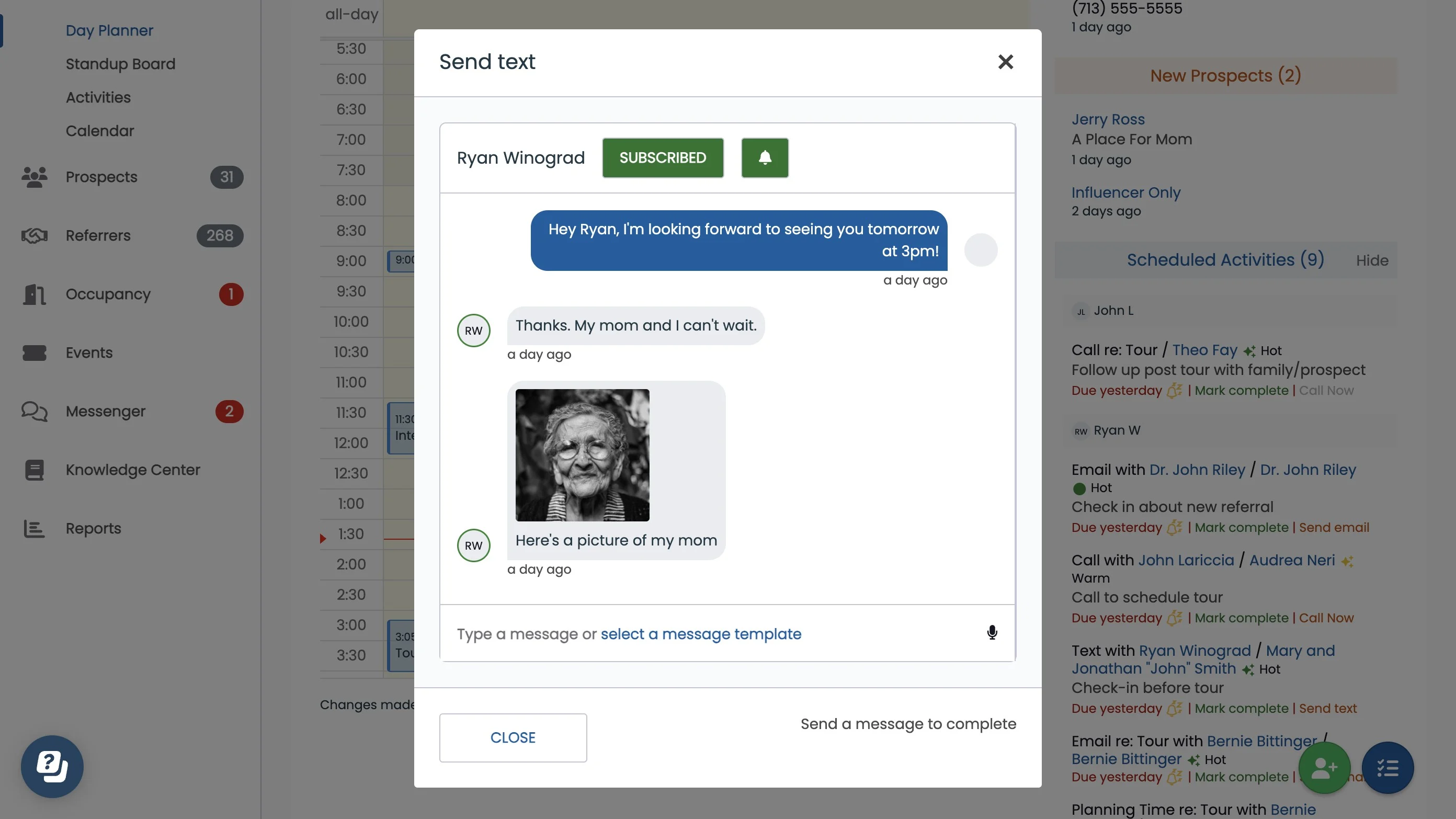Image resolution: width=1456 pixels, height=819 pixels.
Task: Open the Reports section
Action: pyautogui.click(x=93, y=528)
